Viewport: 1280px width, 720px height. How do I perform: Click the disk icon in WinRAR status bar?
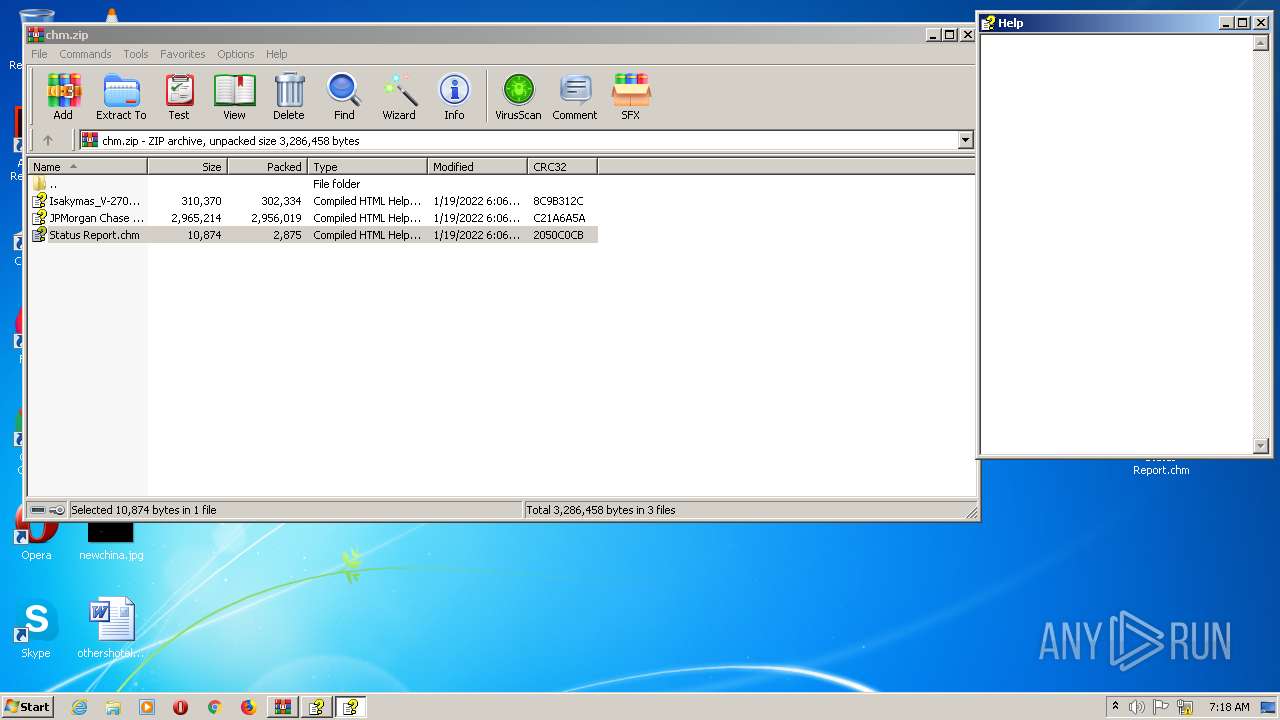[x=38, y=510]
